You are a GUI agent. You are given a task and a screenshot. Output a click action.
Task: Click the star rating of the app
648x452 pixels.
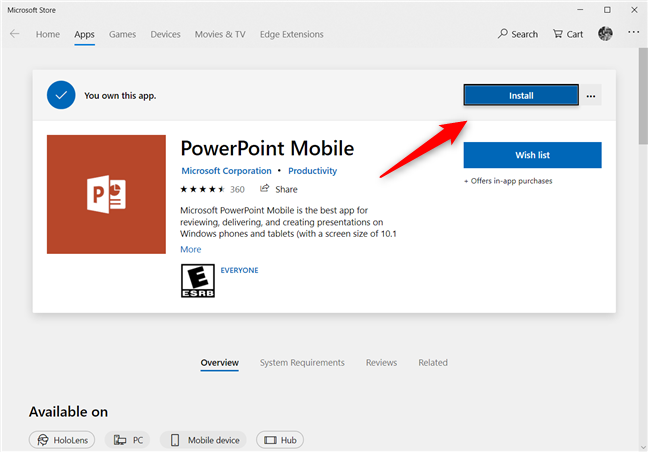[x=202, y=188]
